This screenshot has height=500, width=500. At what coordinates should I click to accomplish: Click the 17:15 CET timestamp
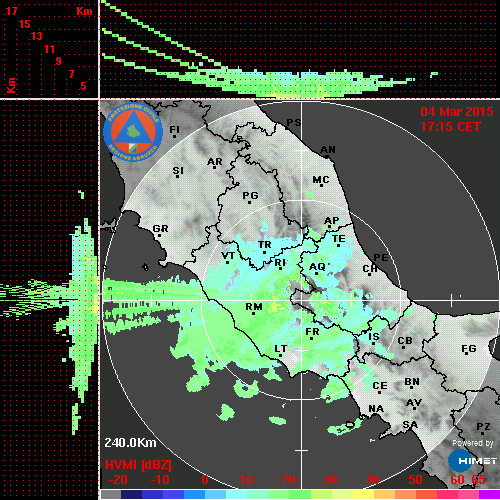pos(450,127)
